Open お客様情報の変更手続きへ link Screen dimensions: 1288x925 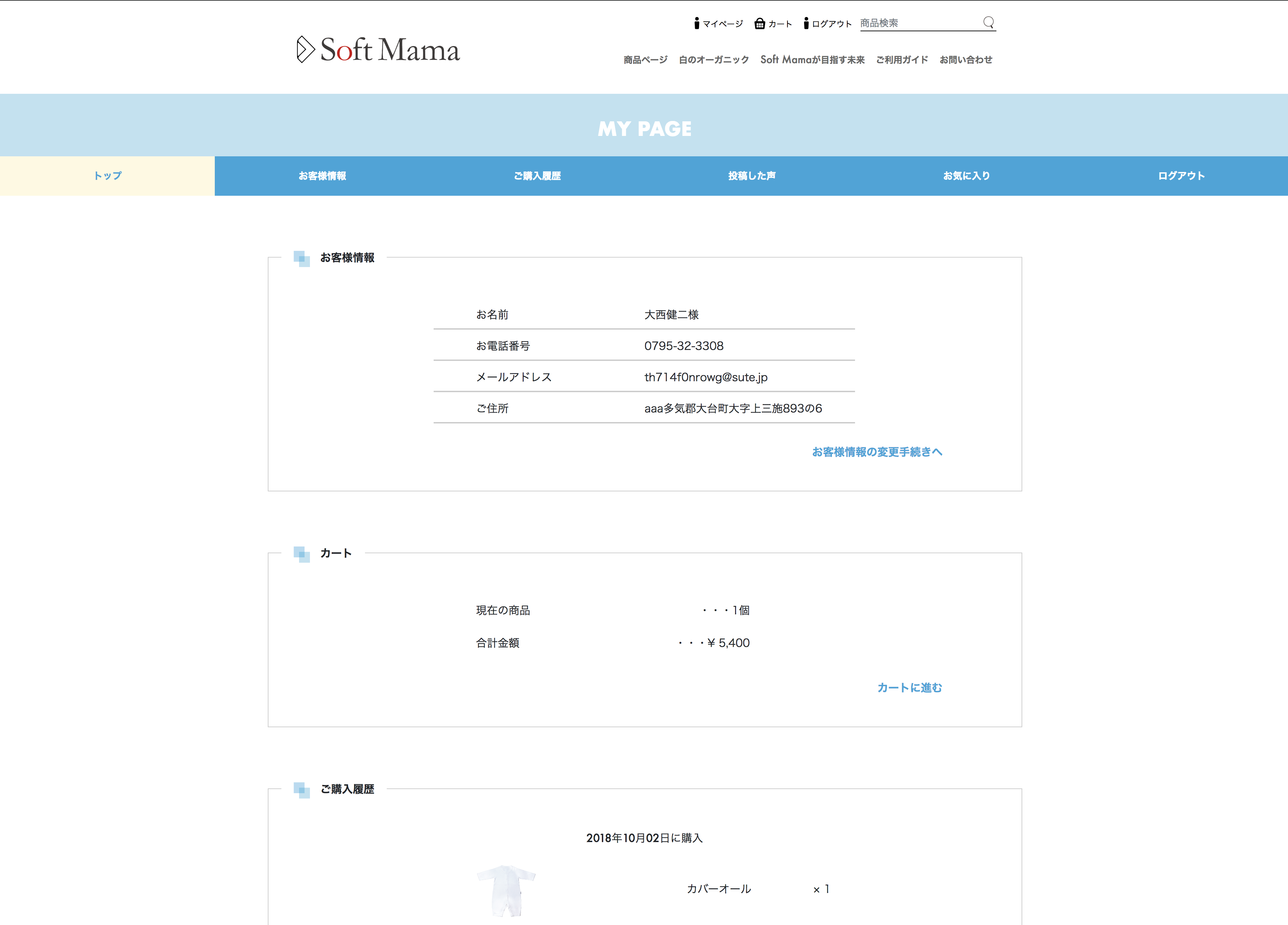pyautogui.click(x=877, y=452)
